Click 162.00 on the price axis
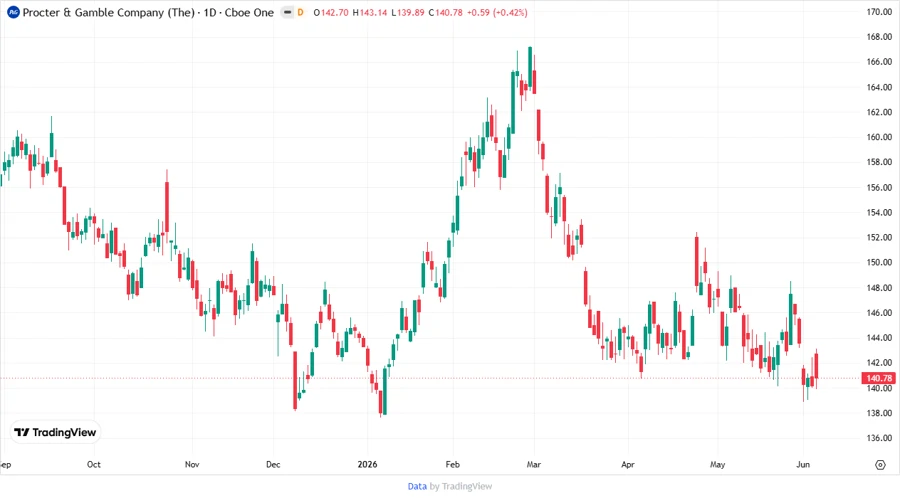This screenshot has height=498, width=900. (x=879, y=112)
